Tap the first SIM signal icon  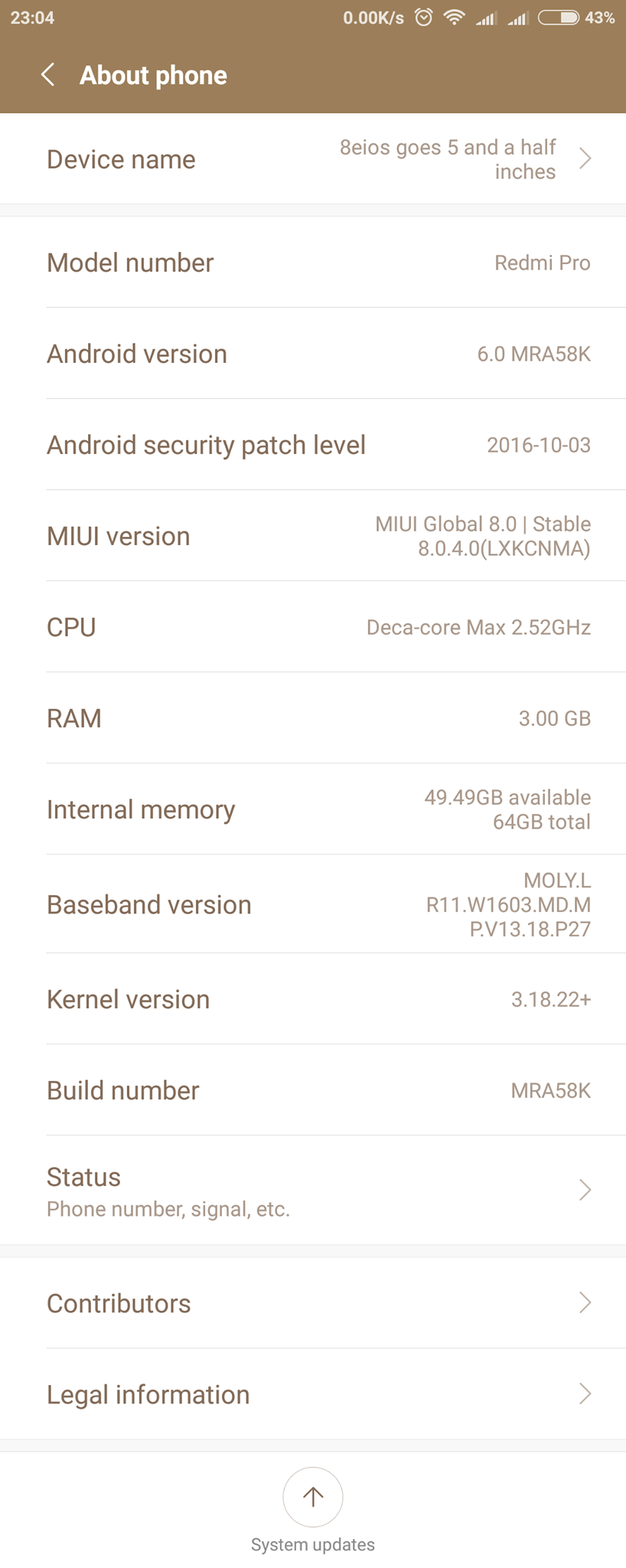tap(486, 18)
